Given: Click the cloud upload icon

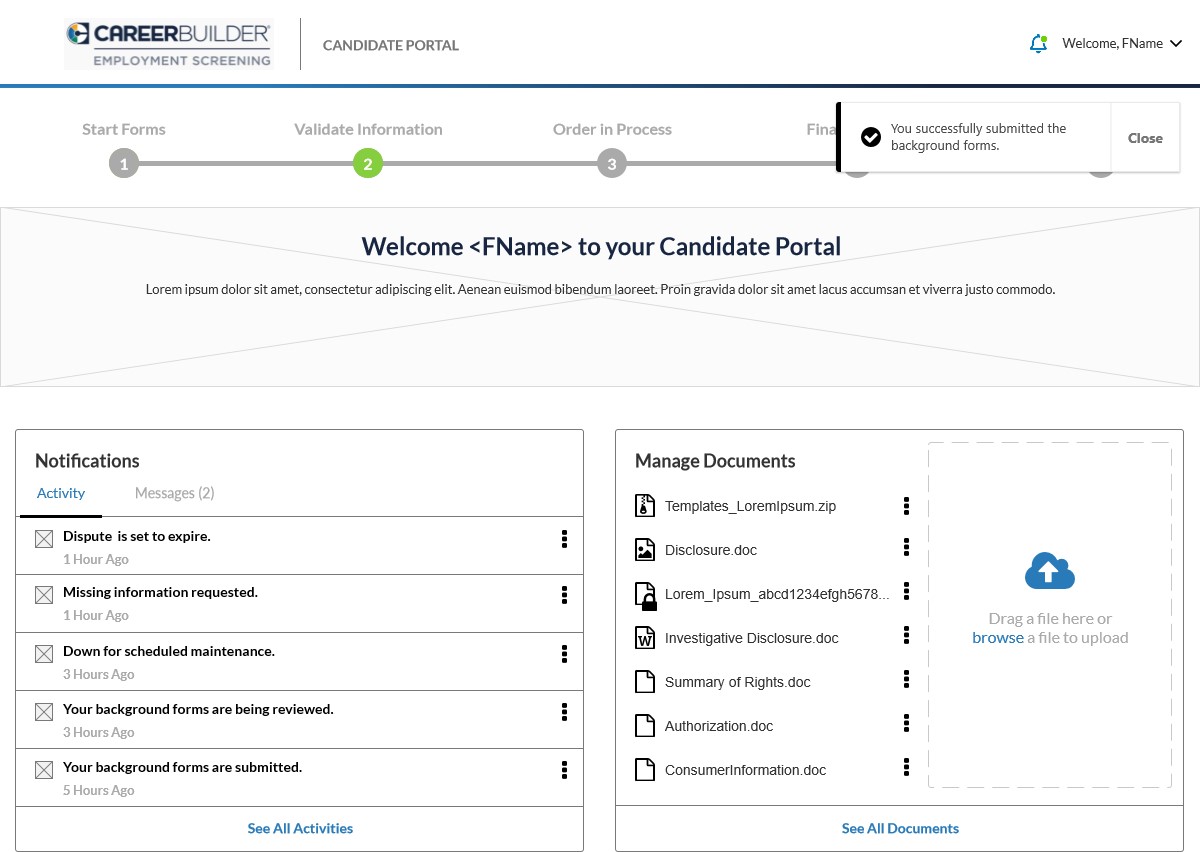Looking at the screenshot, I should (1049, 571).
